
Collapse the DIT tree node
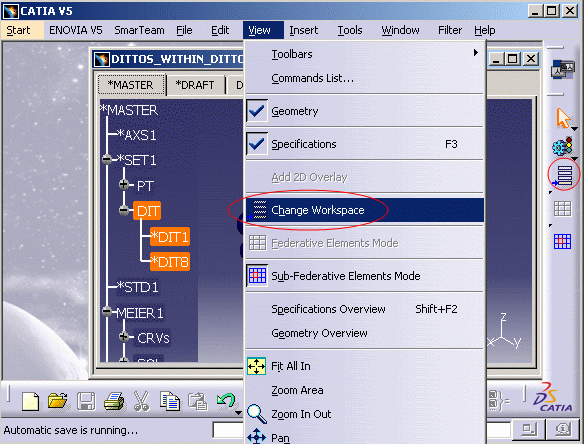[x=124, y=210]
